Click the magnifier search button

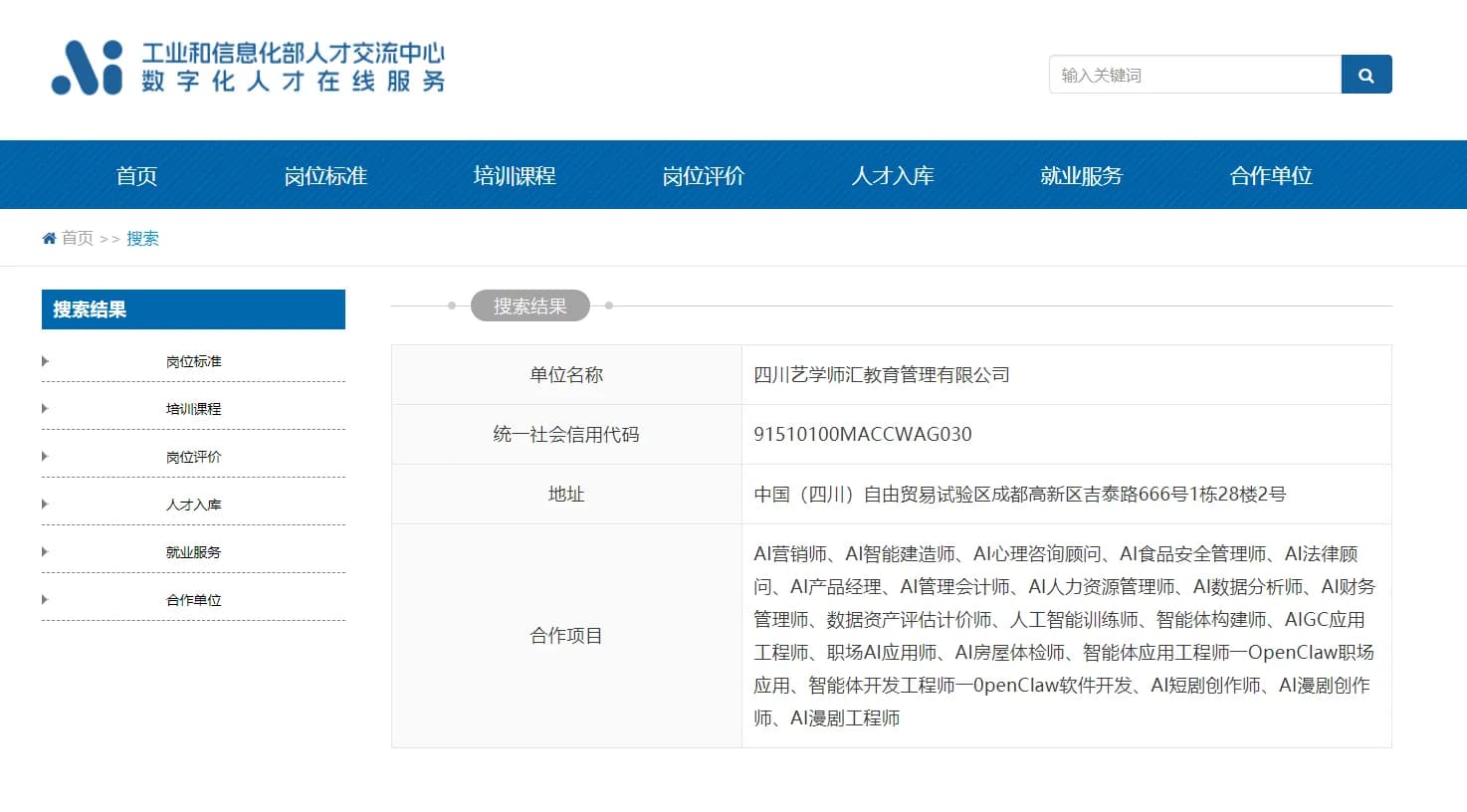(1366, 75)
